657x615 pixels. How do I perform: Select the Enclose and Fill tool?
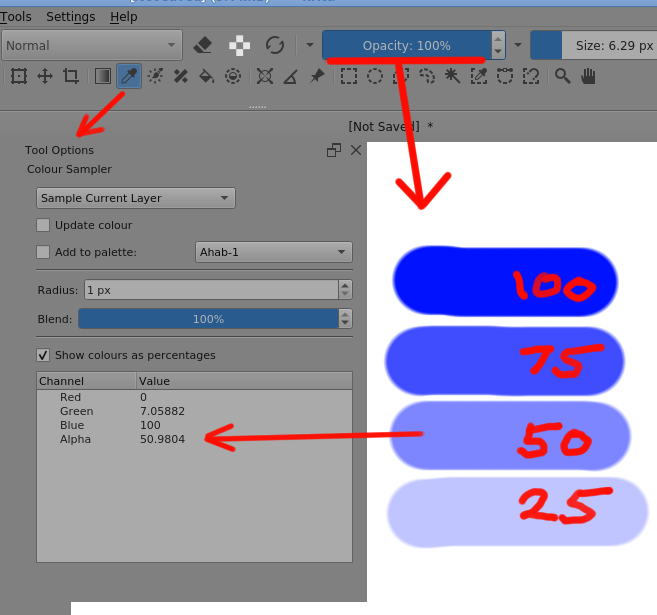coord(233,76)
